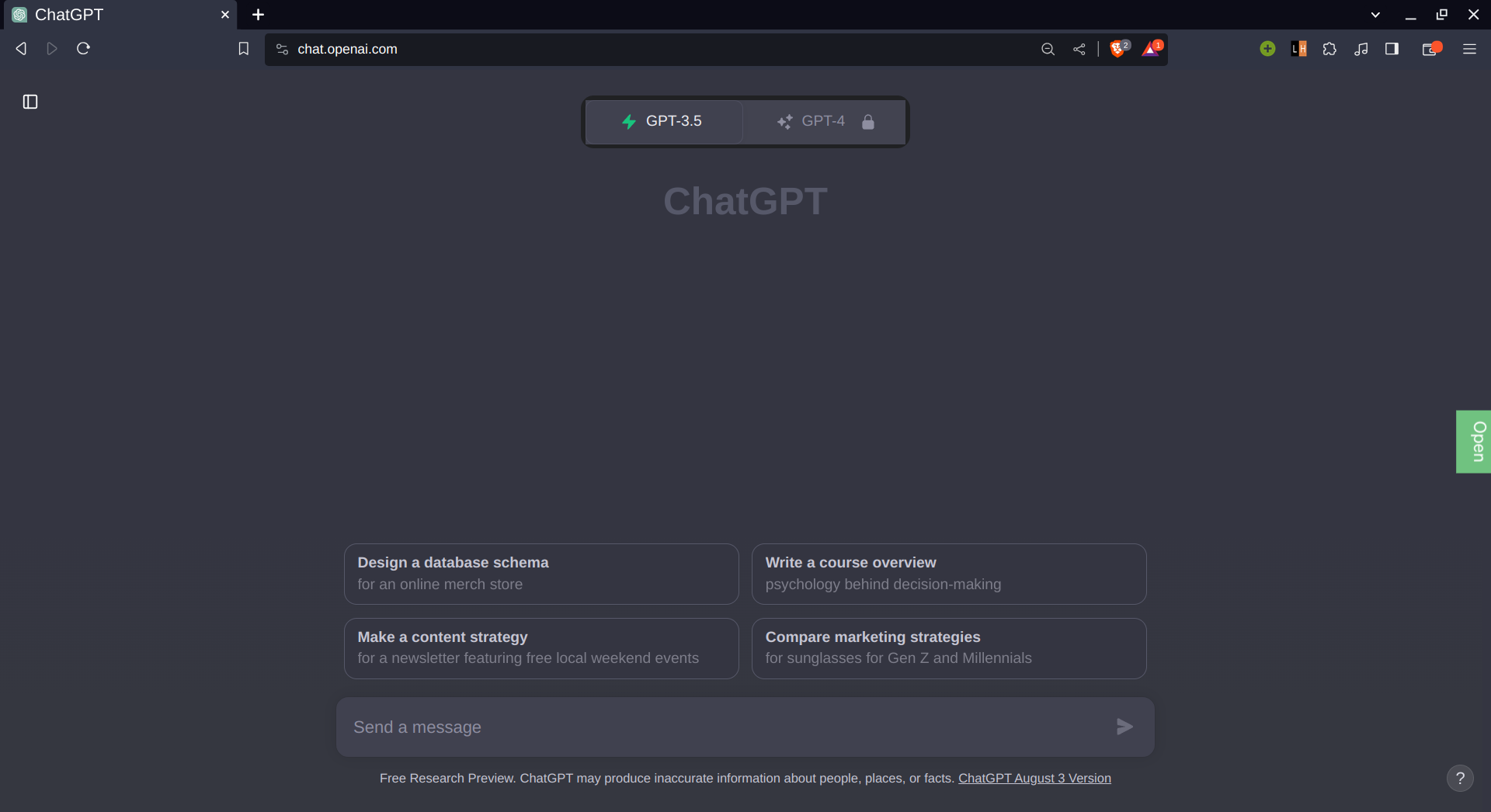
Task: Open the tab search chevron
Action: [x=1375, y=15]
